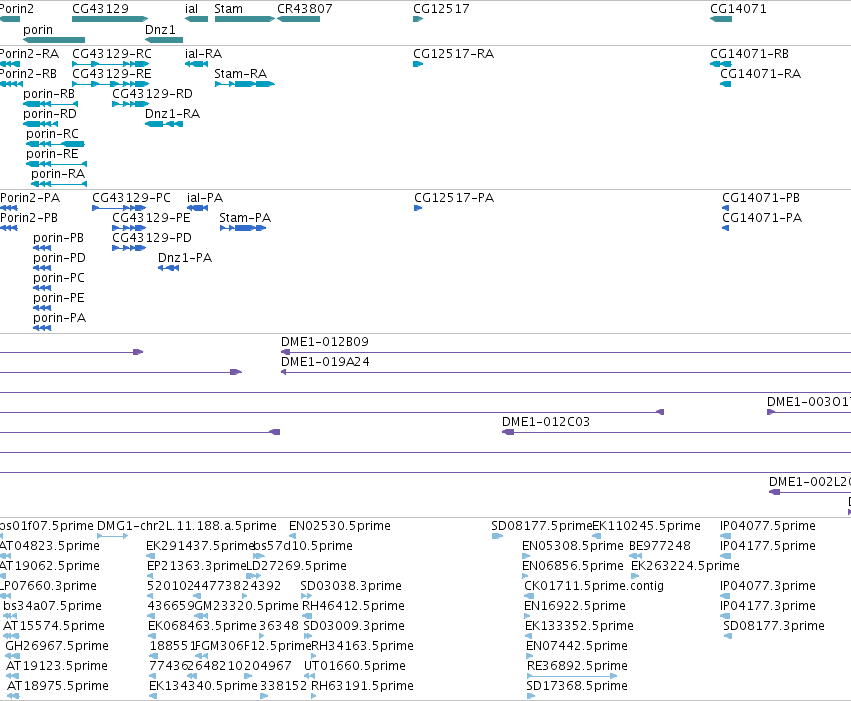Image resolution: width=851 pixels, height=701 pixels.
Task: Select the "EK263224.5prime" EST label
Action: [685, 566]
